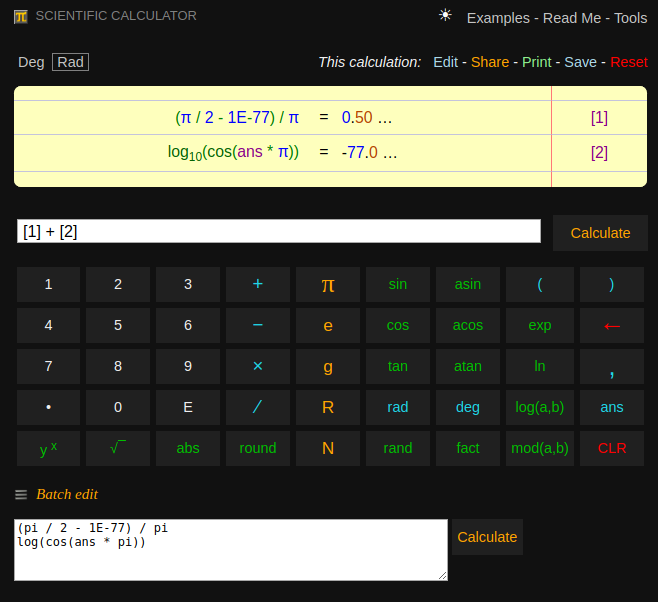Insert the decimal point key
Screen dimensions: 658x602
(48, 407)
